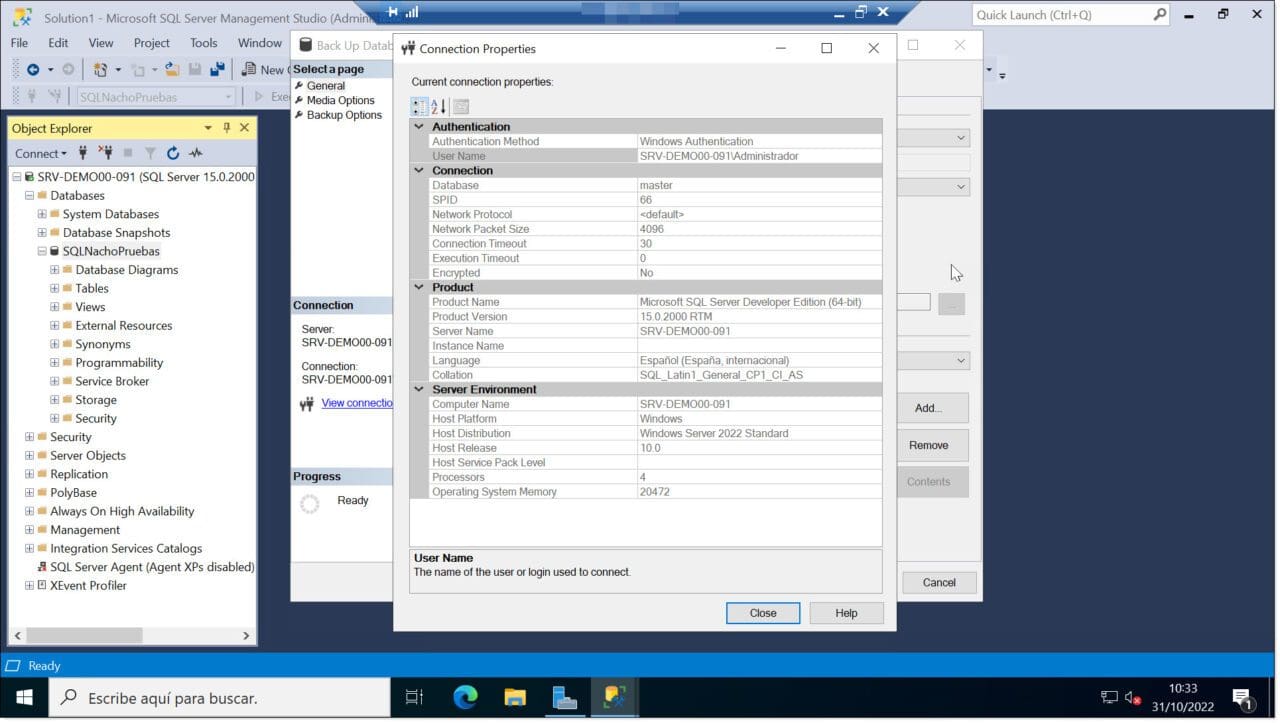1280x723 pixels.
Task: Expand the Always On High Availability node
Action: 29,511
